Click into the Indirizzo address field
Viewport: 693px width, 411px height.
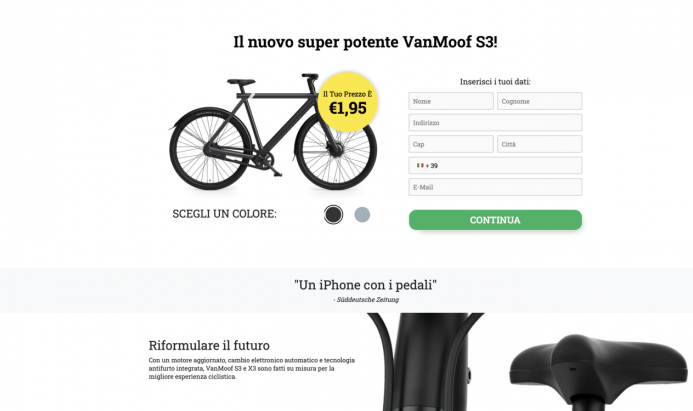pyautogui.click(x=495, y=122)
